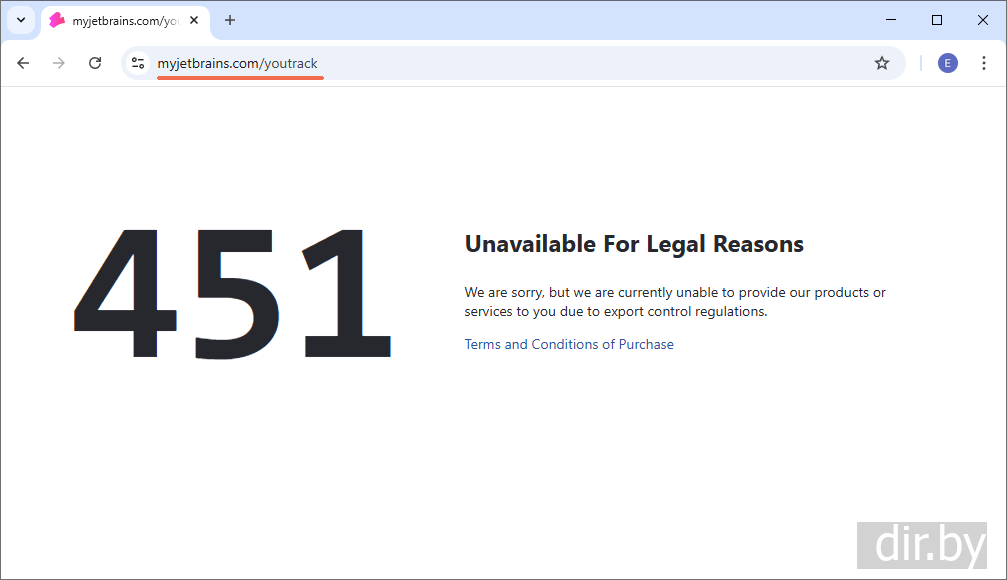Close the myjetbrains.com tab

194,20
